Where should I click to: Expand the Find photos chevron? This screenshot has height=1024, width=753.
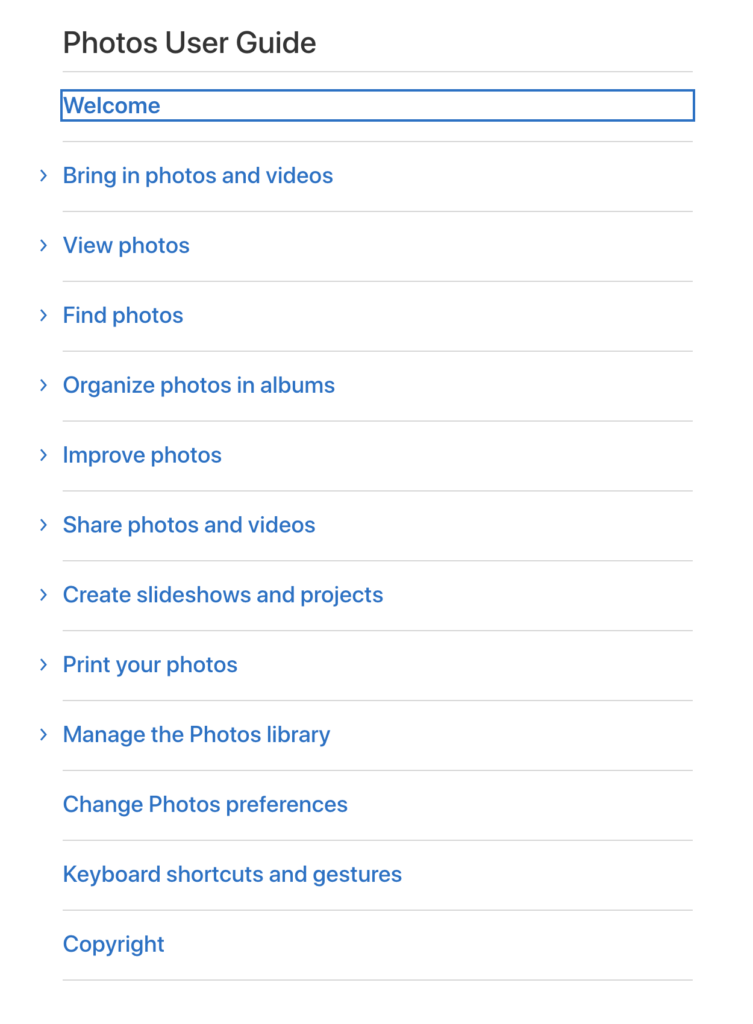point(43,315)
